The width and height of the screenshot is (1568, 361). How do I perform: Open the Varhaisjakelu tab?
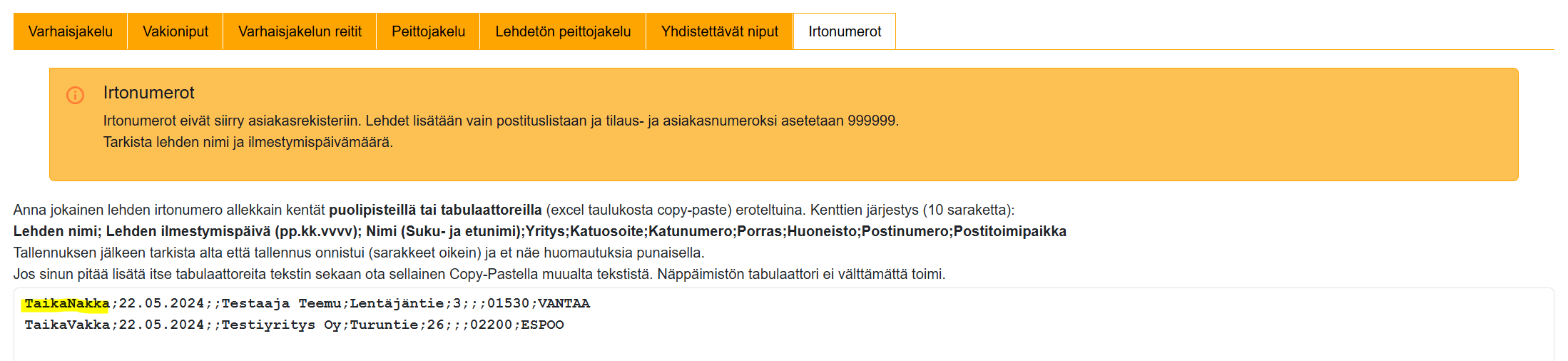click(70, 31)
